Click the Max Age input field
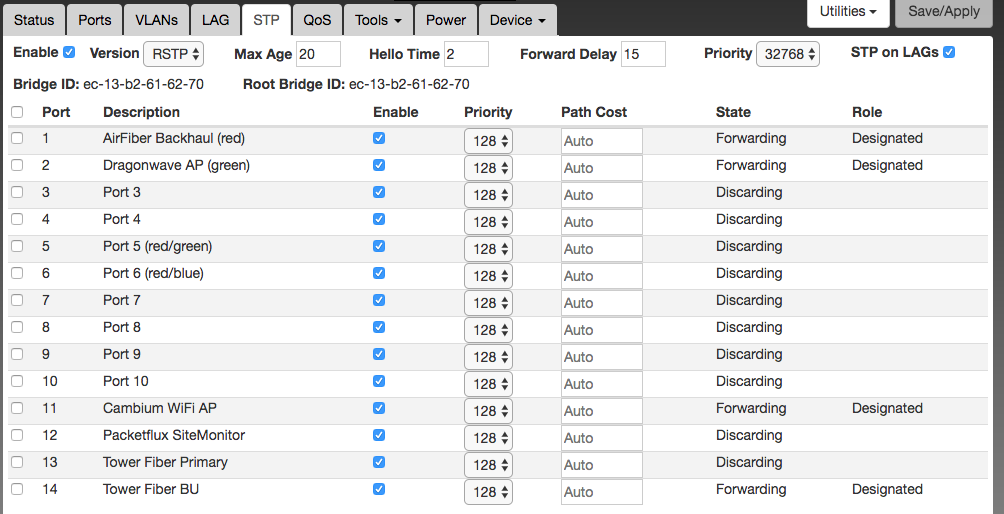 pyautogui.click(x=318, y=54)
